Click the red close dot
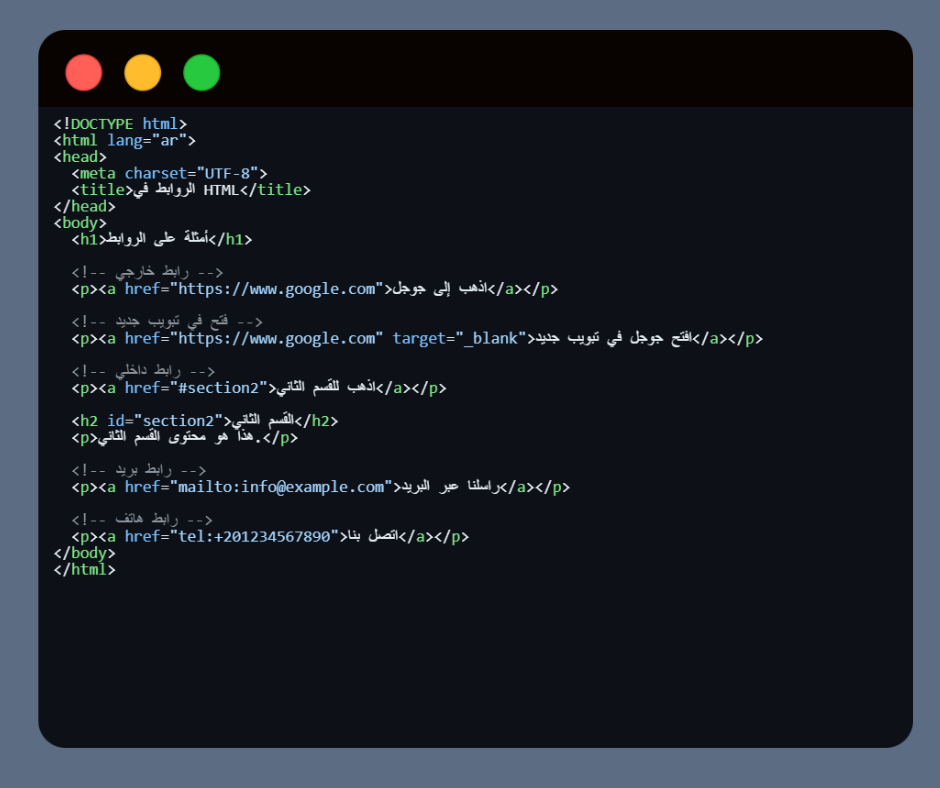 coord(84,73)
